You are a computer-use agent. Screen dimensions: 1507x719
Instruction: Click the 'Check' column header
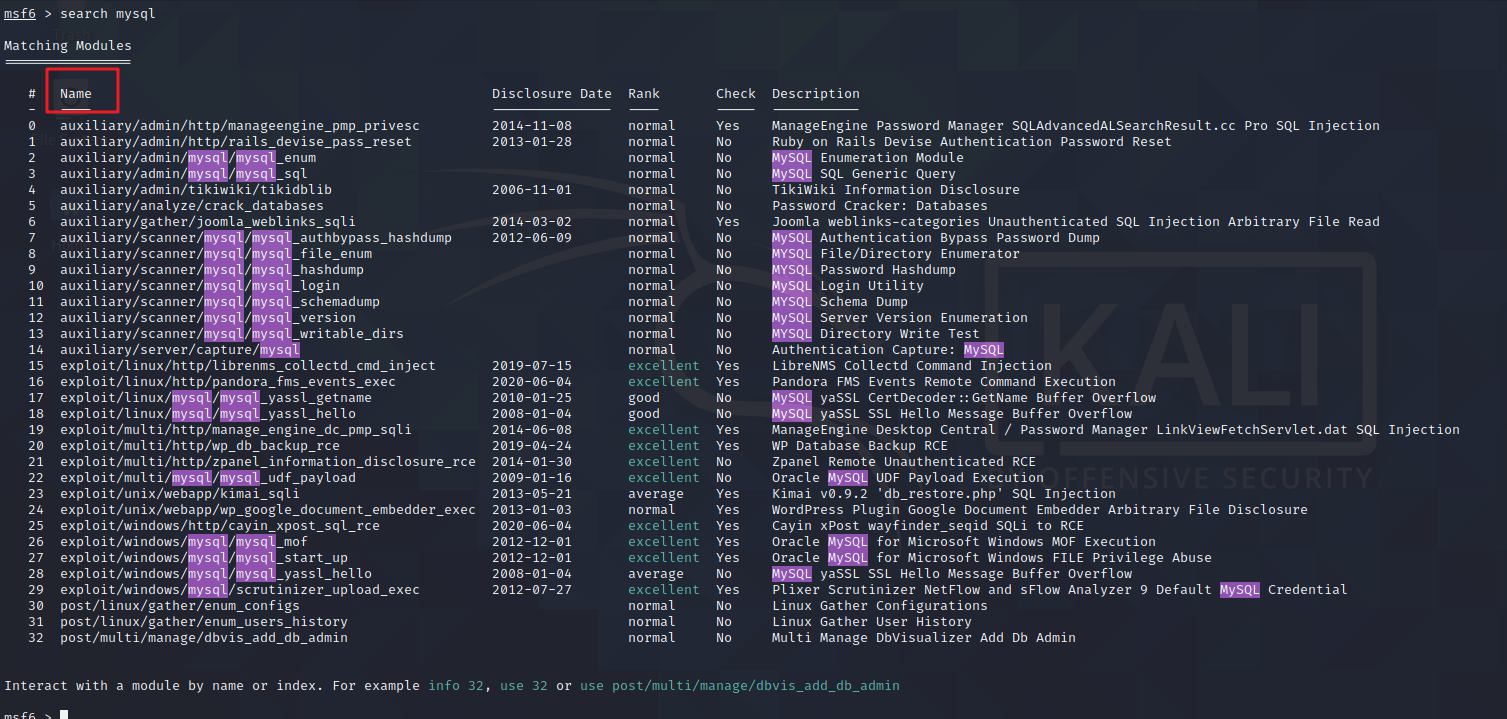[736, 94]
